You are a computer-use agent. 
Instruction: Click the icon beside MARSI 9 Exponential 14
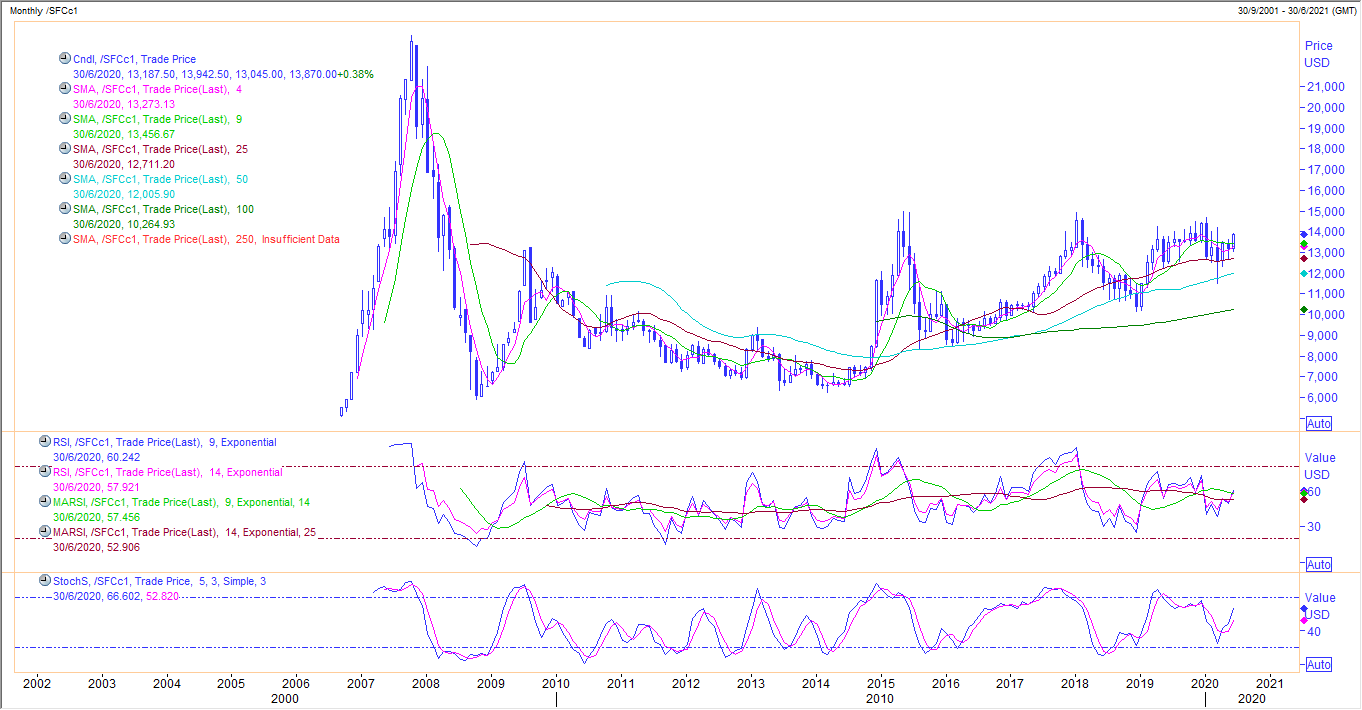coord(44,501)
